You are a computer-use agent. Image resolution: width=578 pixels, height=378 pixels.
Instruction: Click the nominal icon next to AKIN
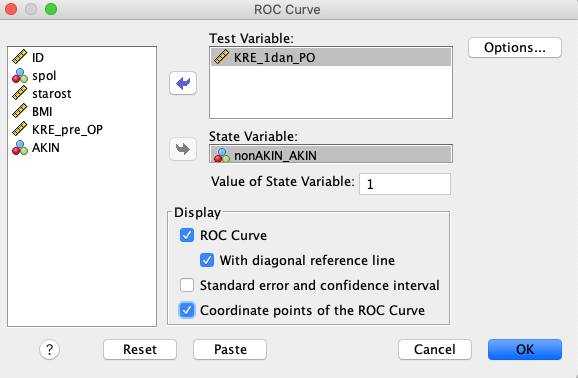point(20,148)
